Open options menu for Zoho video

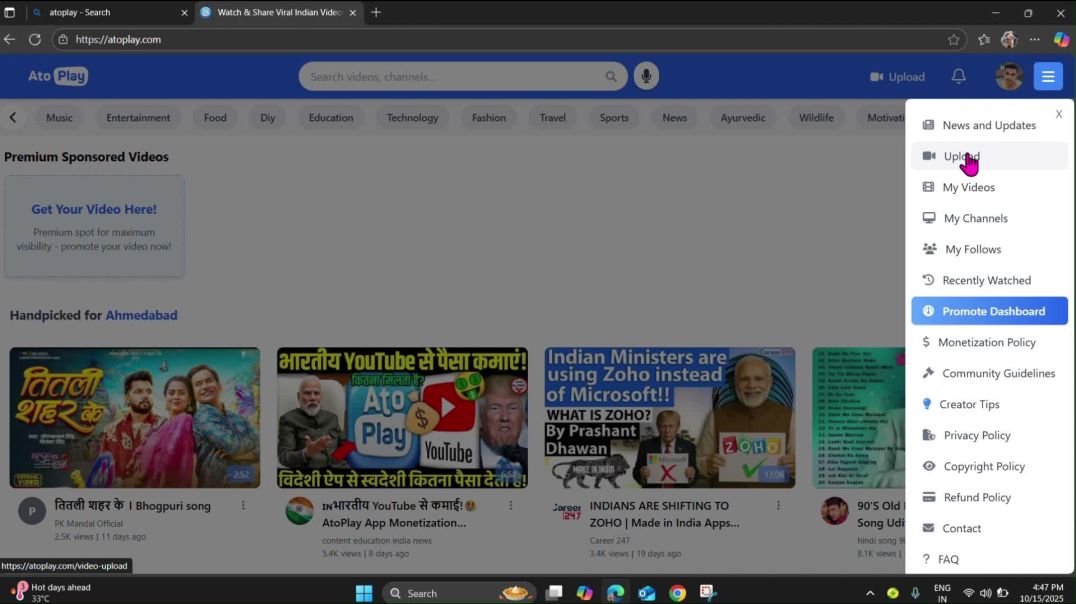(778, 506)
